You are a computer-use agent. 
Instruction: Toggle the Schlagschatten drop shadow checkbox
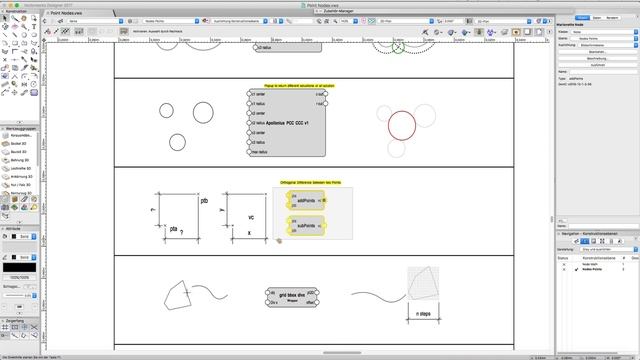coord(28,287)
